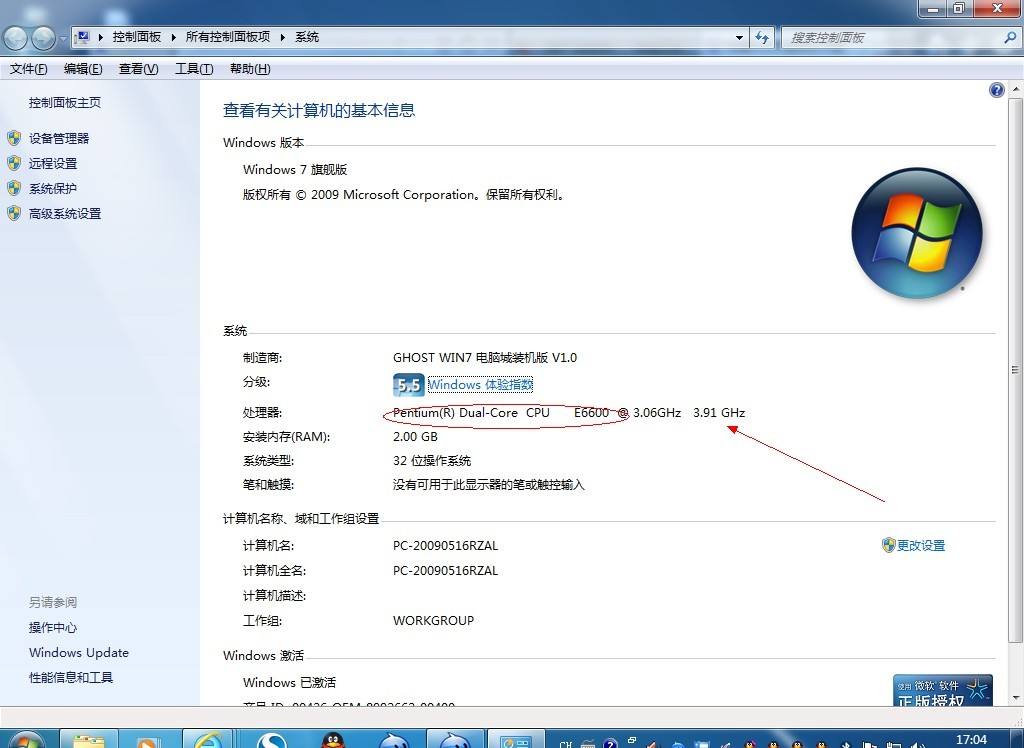Refresh the address bar with the refresh icon
The image size is (1024, 748).
762,37
